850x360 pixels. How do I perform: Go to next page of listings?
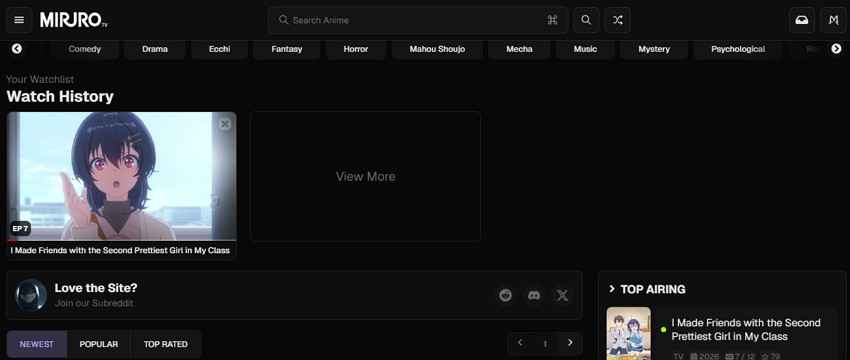tap(570, 343)
